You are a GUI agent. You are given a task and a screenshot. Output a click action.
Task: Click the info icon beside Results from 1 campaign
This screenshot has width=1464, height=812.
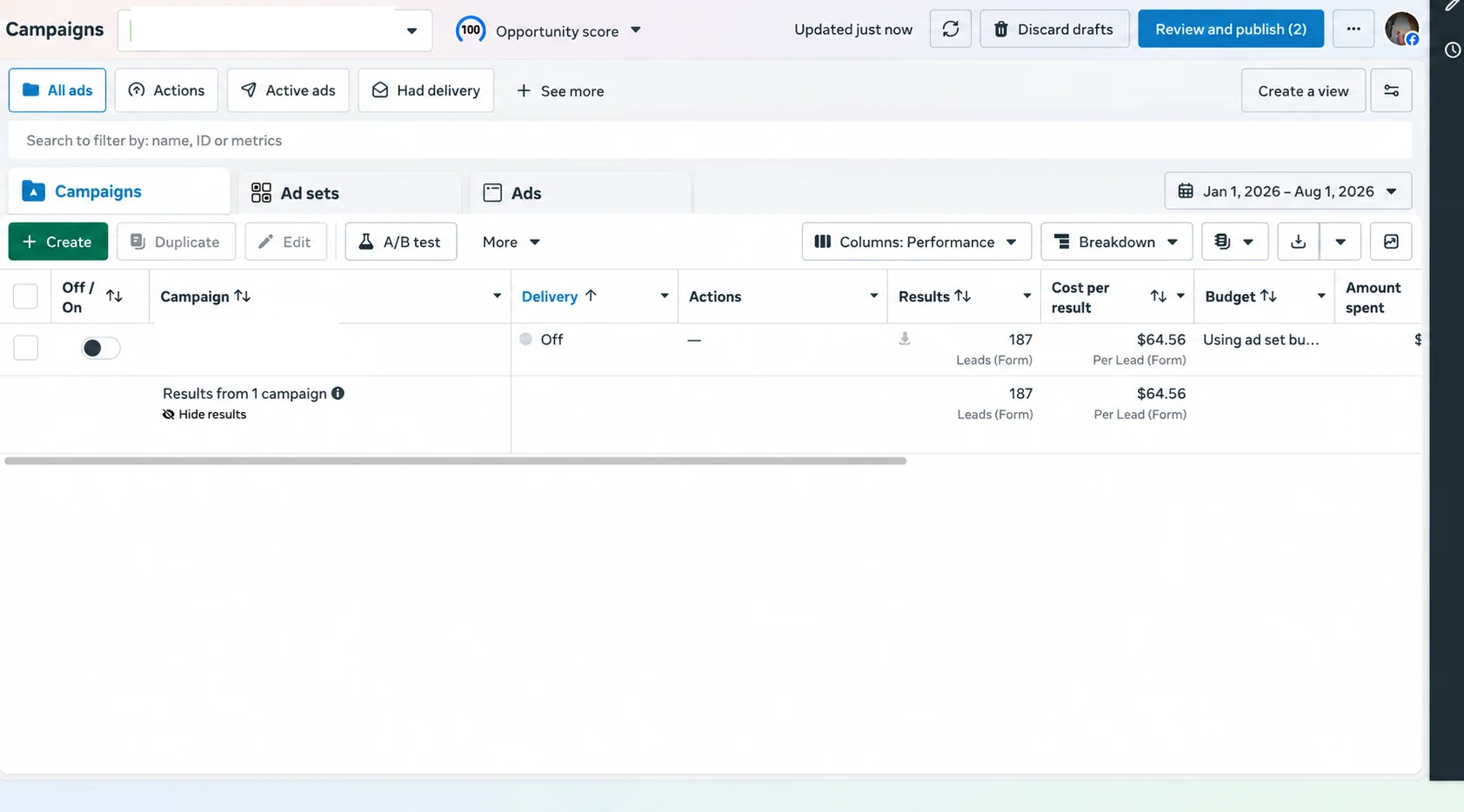pyautogui.click(x=338, y=393)
